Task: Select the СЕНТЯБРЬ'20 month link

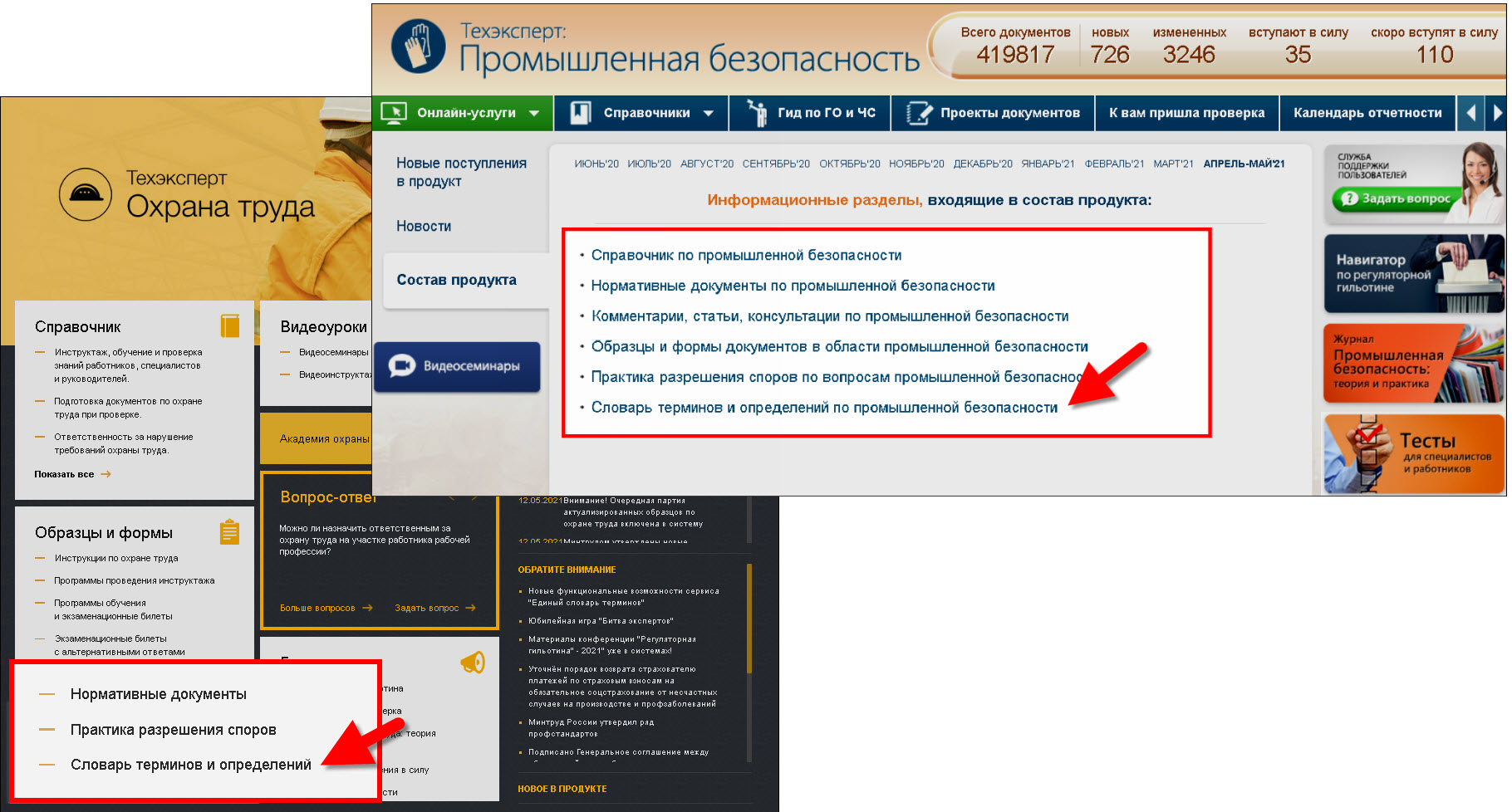Action: click(x=776, y=164)
